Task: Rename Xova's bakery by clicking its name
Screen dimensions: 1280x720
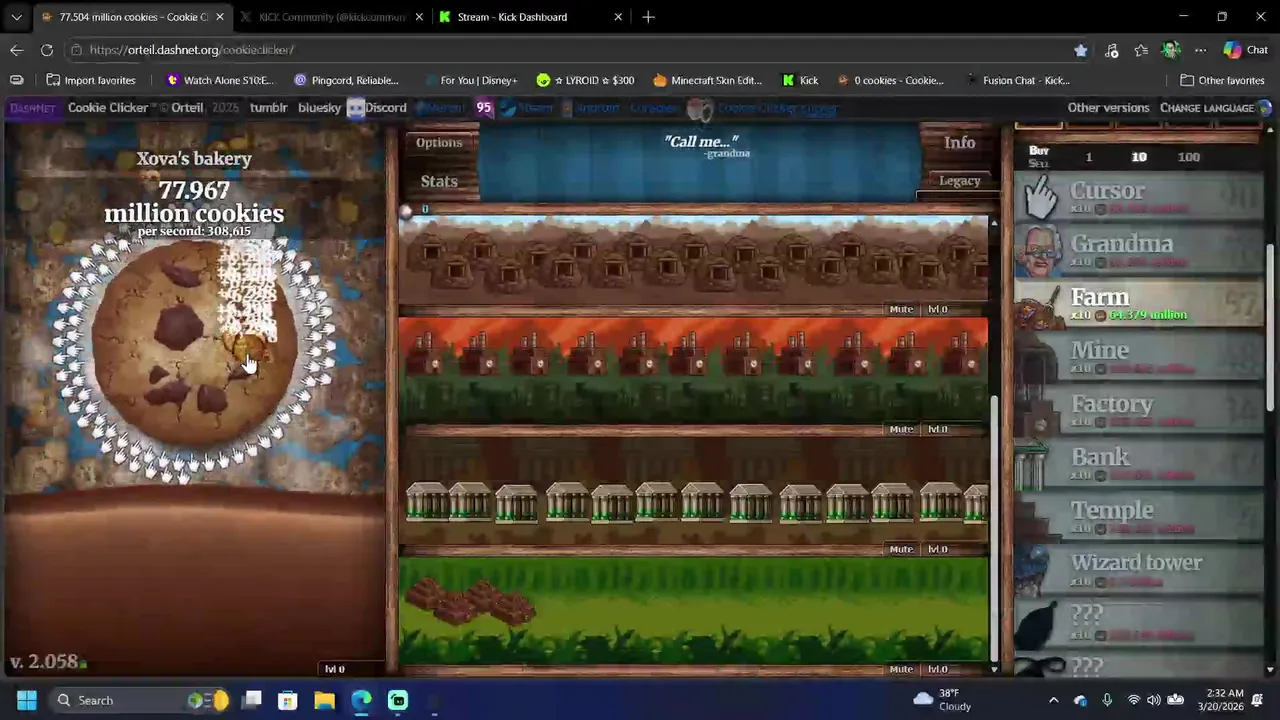Action: tap(194, 159)
